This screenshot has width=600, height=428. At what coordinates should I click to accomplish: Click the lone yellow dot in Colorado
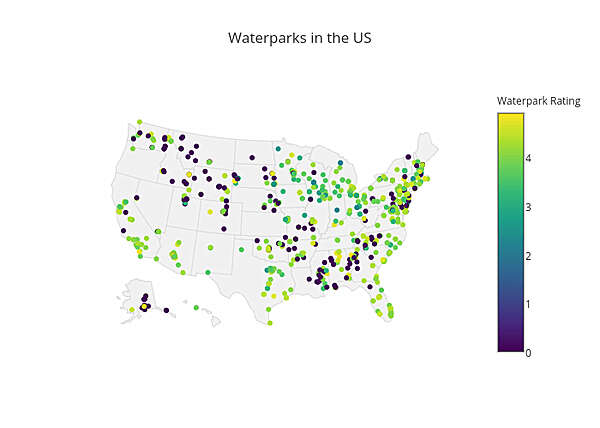pyautogui.click(x=210, y=212)
